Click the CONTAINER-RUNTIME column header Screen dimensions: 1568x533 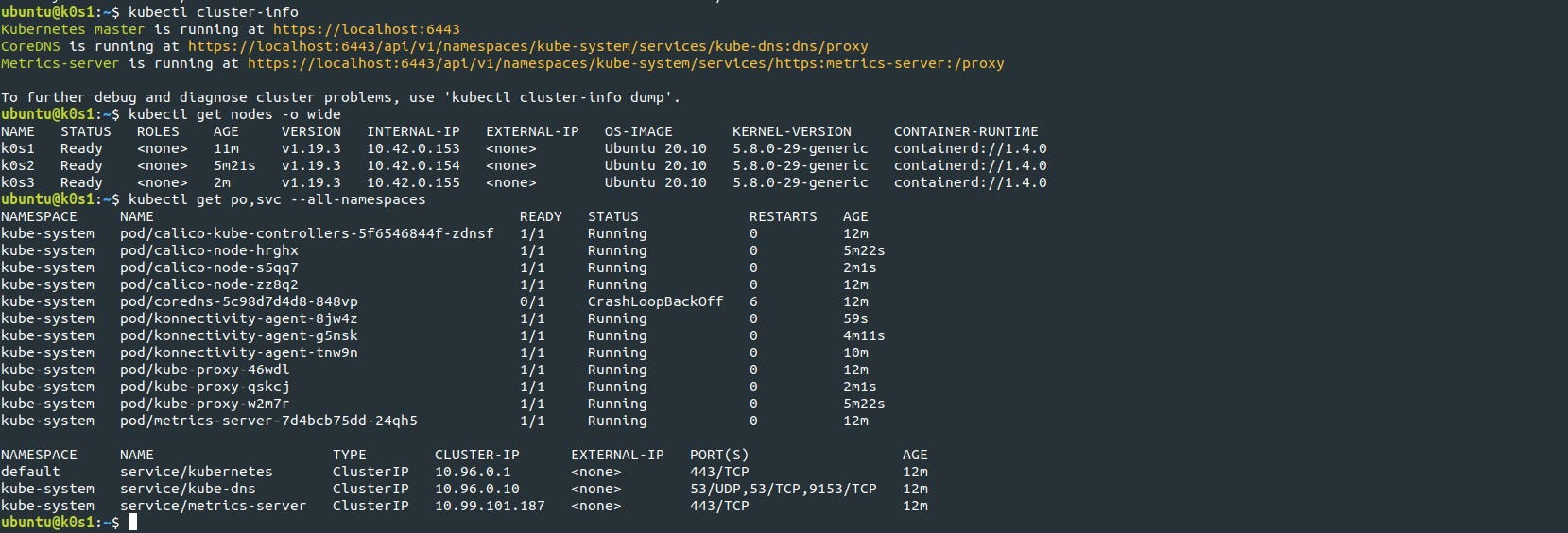(x=966, y=131)
